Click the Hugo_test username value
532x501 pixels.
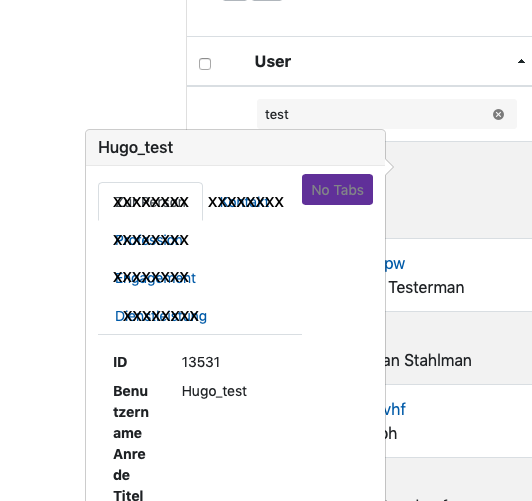point(214,391)
